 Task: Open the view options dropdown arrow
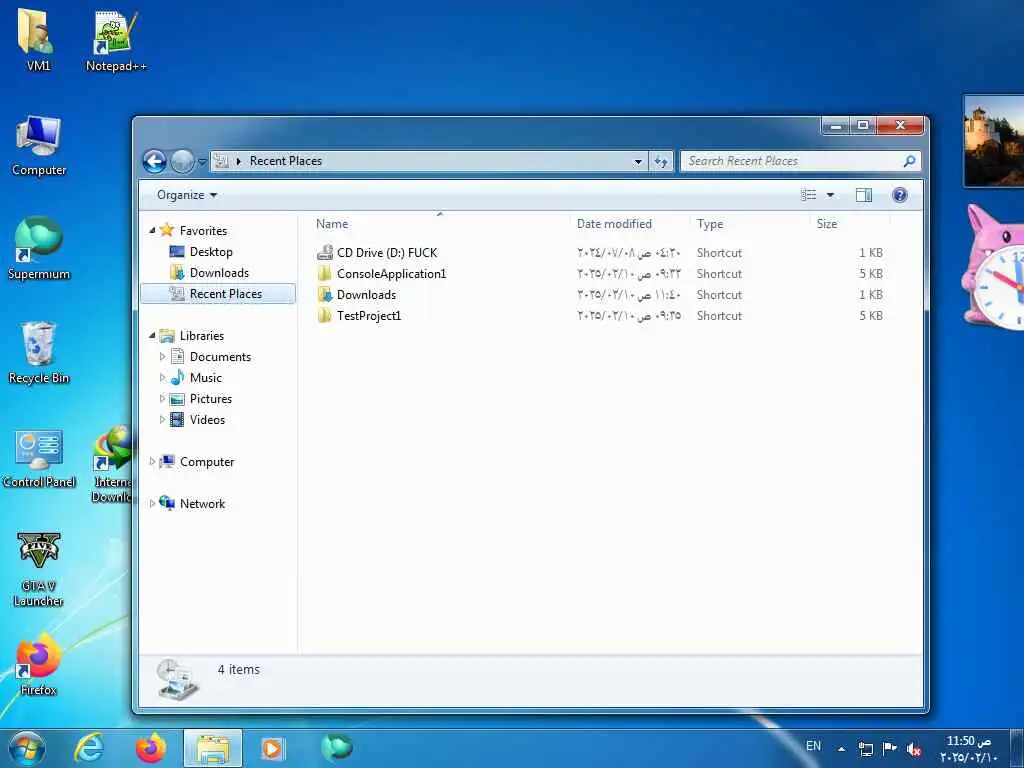[830, 195]
